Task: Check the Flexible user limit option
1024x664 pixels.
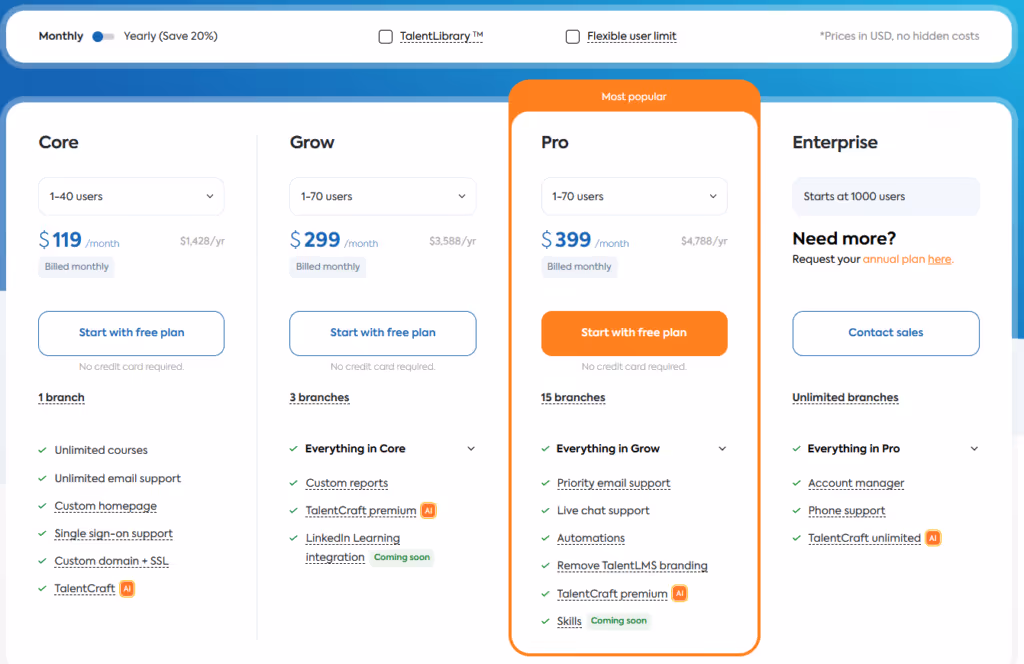Action: (572, 35)
